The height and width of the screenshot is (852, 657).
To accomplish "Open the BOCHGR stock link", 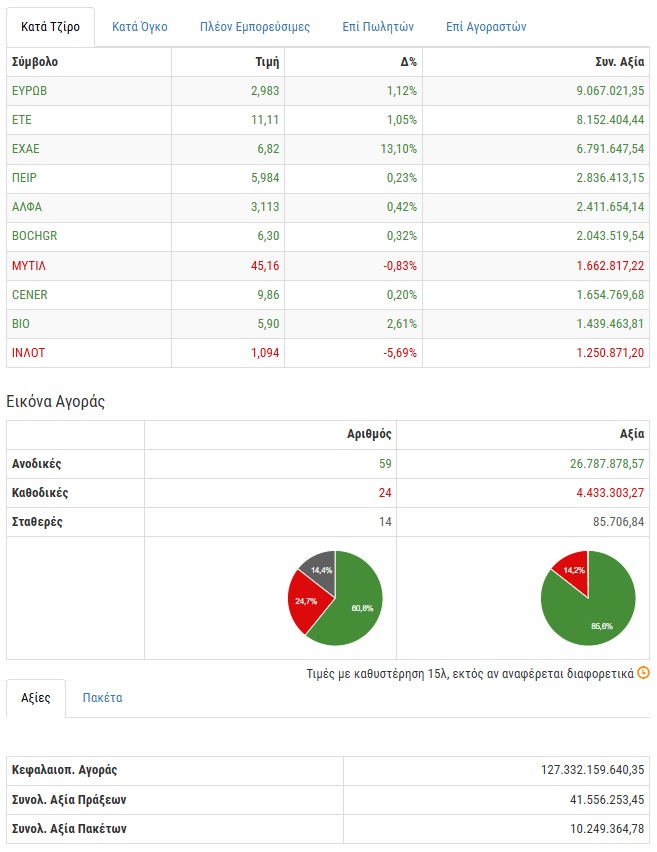I will pyautogui.click(x=34, y=236).
